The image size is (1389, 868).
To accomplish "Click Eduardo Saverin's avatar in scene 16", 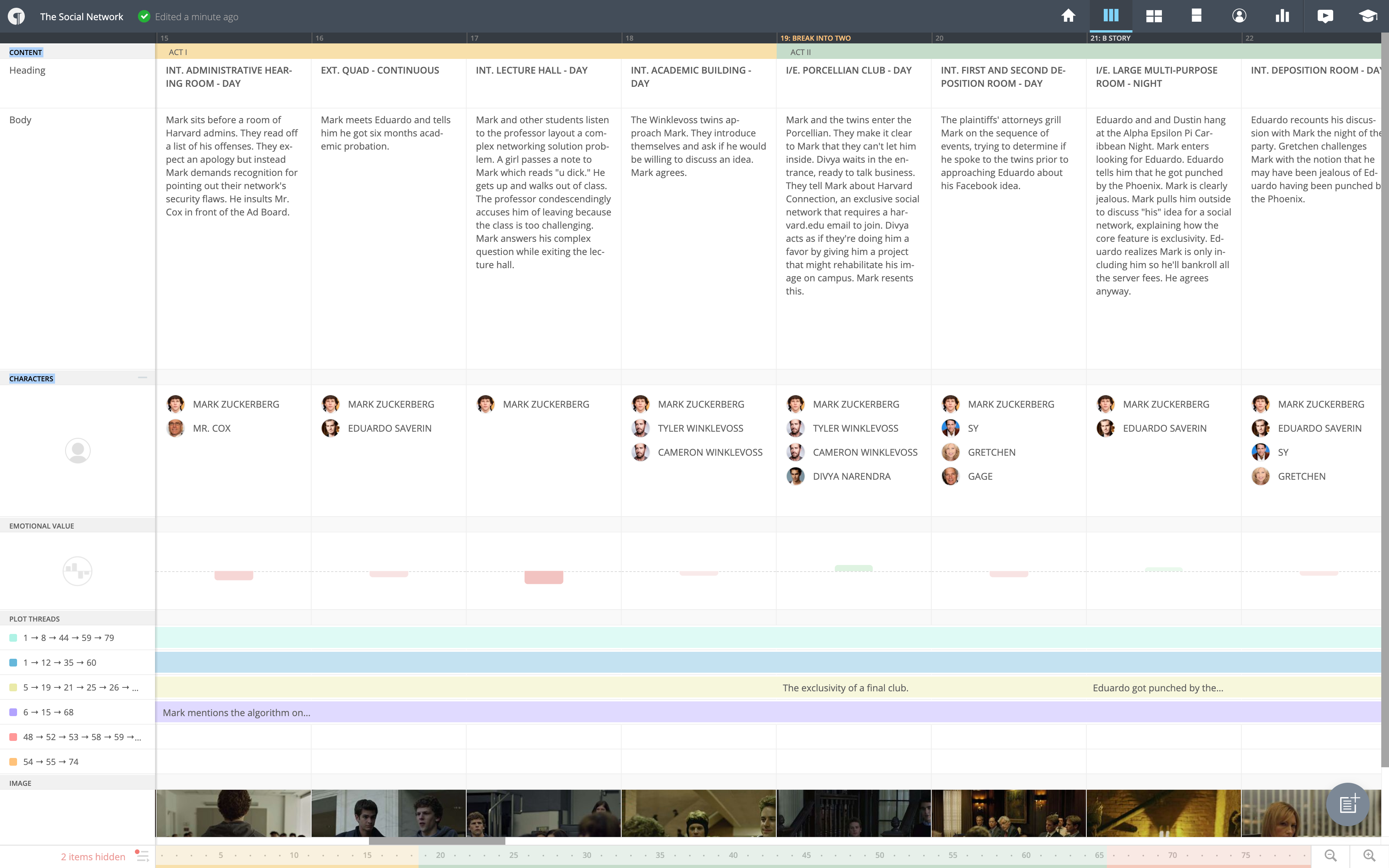I will (331, 428).
